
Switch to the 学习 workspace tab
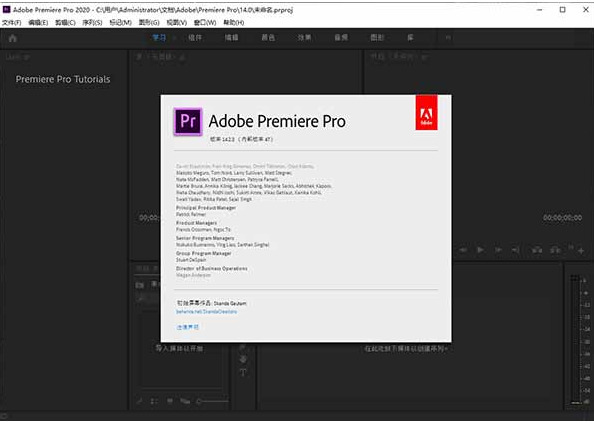(x=159, y=37)
